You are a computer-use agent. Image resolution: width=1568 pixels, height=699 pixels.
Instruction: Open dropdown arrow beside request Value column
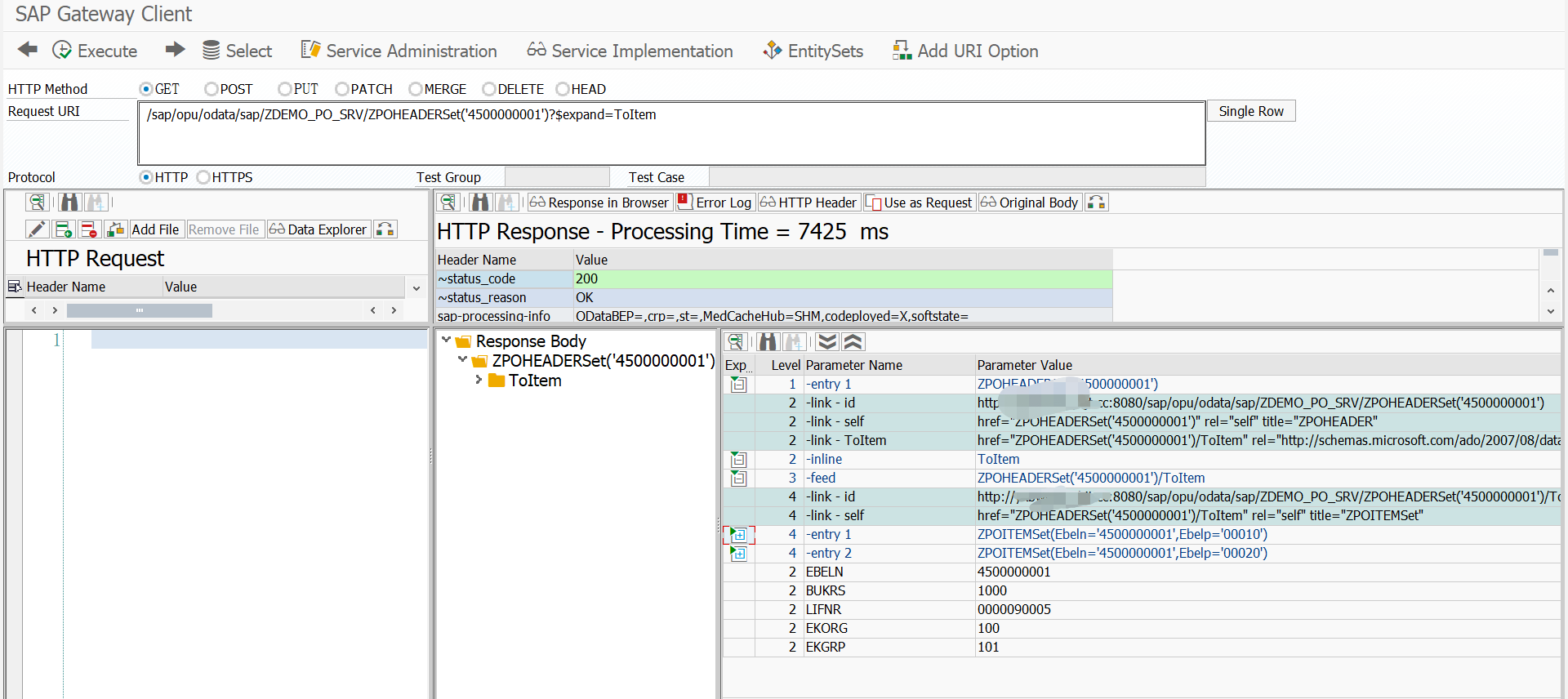416,287
